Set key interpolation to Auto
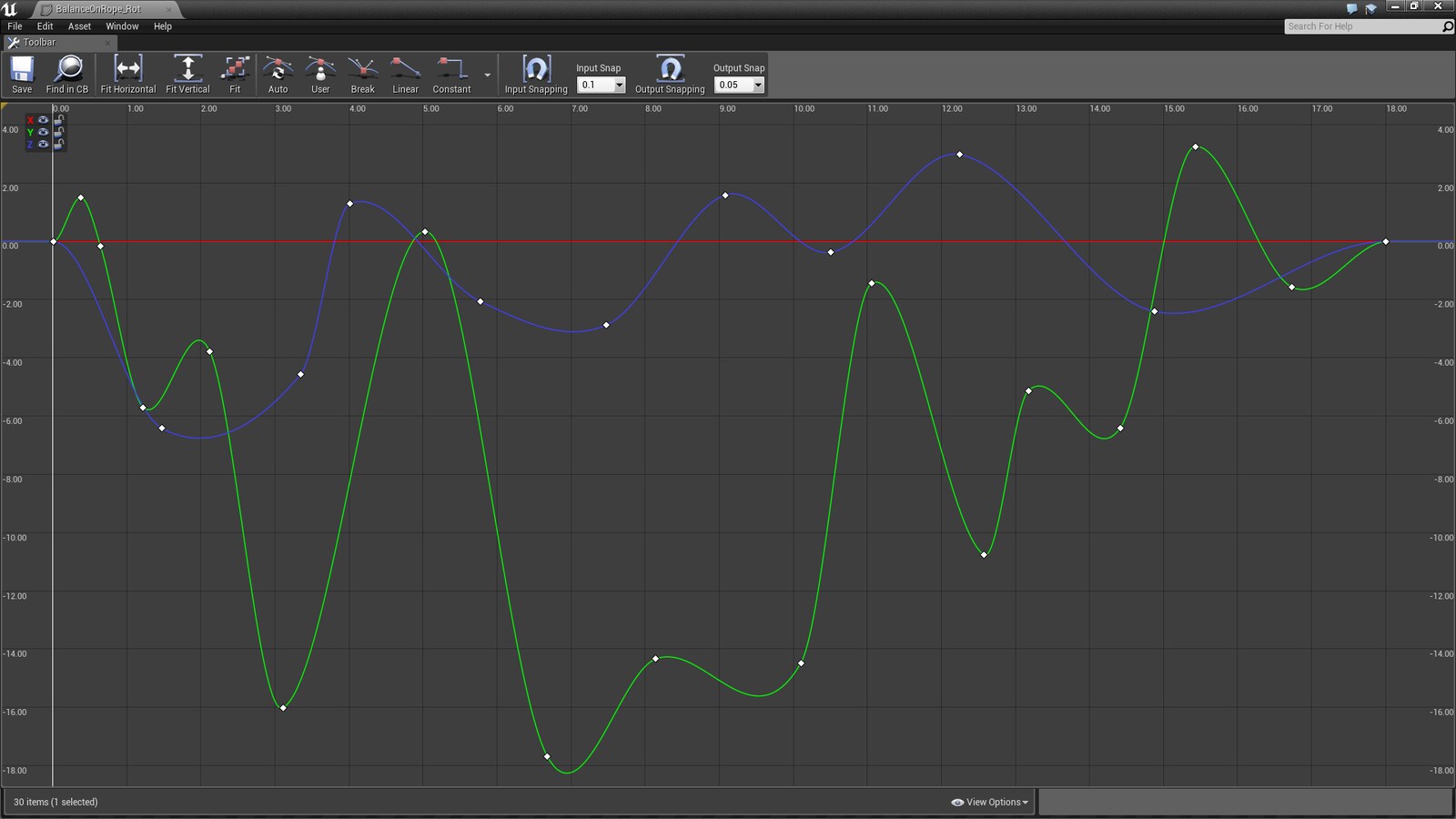This screenshot has height=819, width=1456. click(278, 74)
